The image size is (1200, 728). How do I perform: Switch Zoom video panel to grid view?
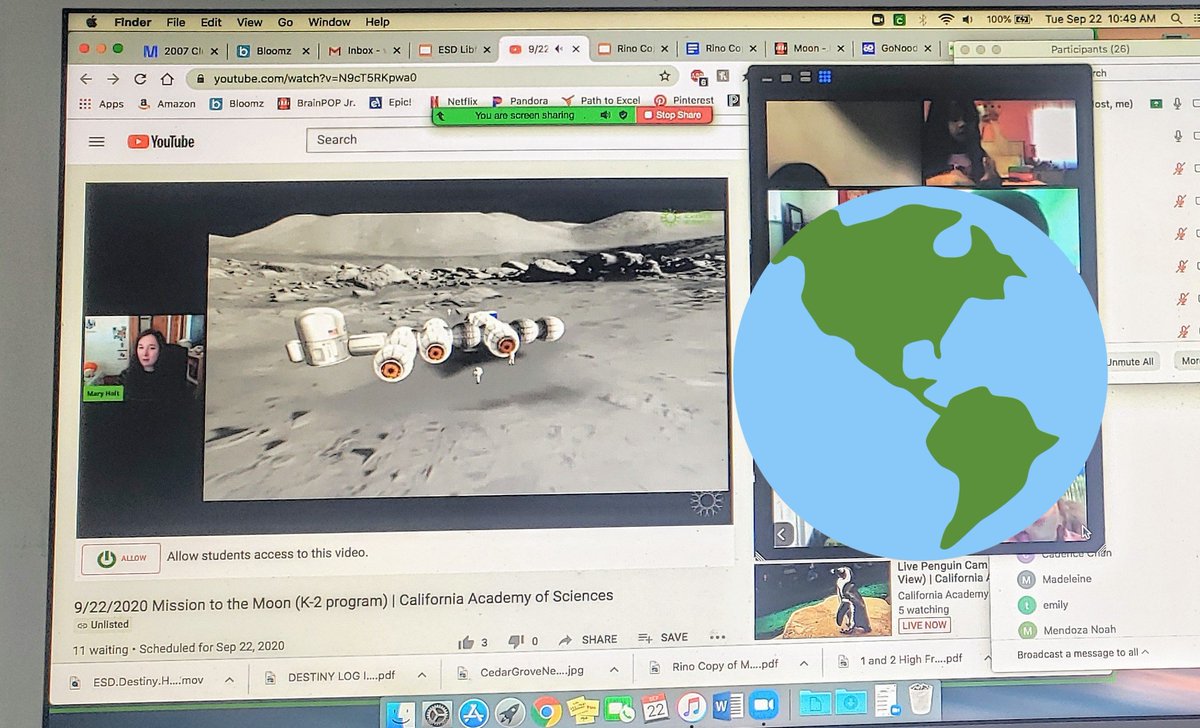(825, 77)
